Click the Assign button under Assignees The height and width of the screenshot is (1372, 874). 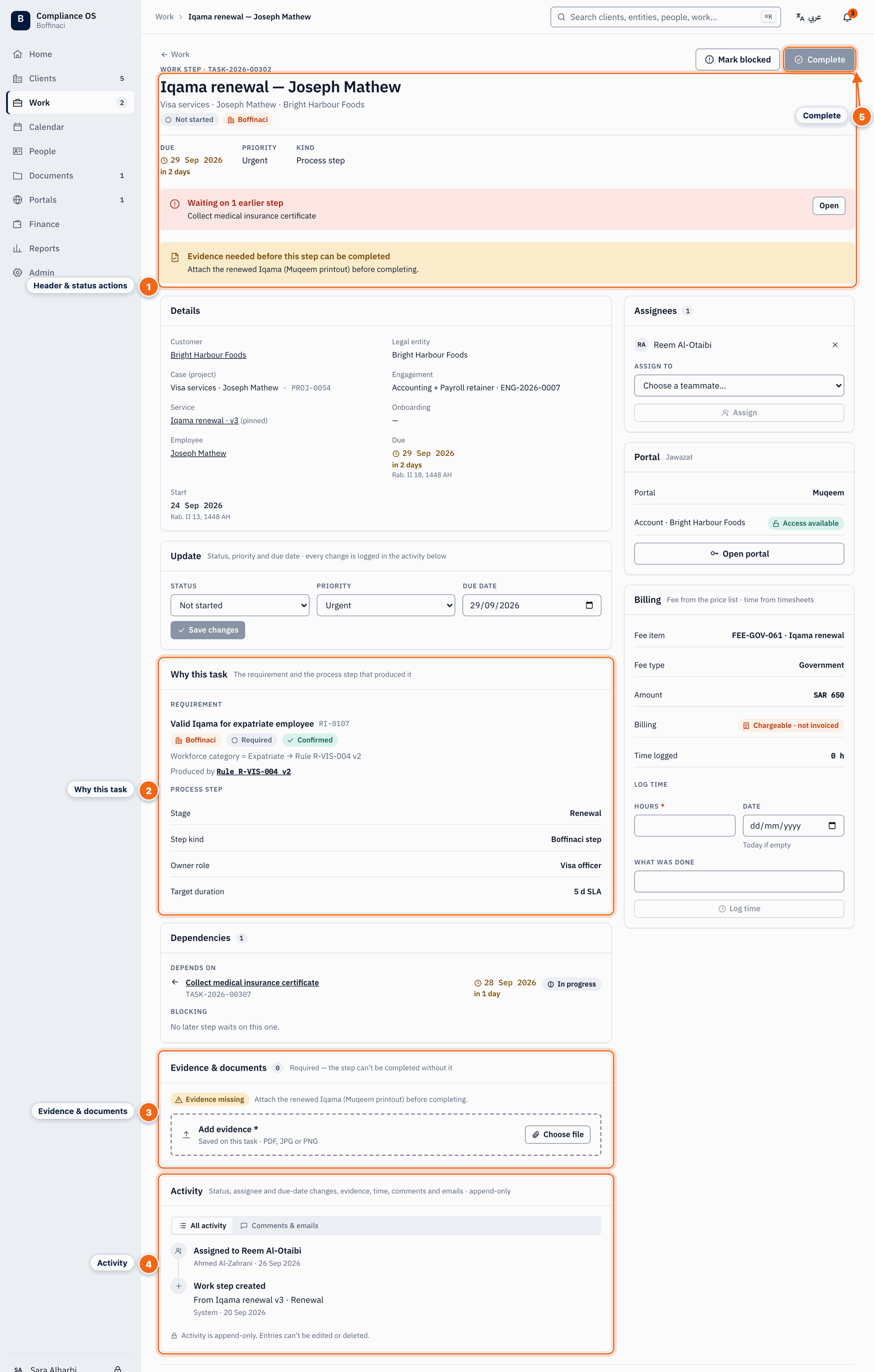[x=738, y=413]
